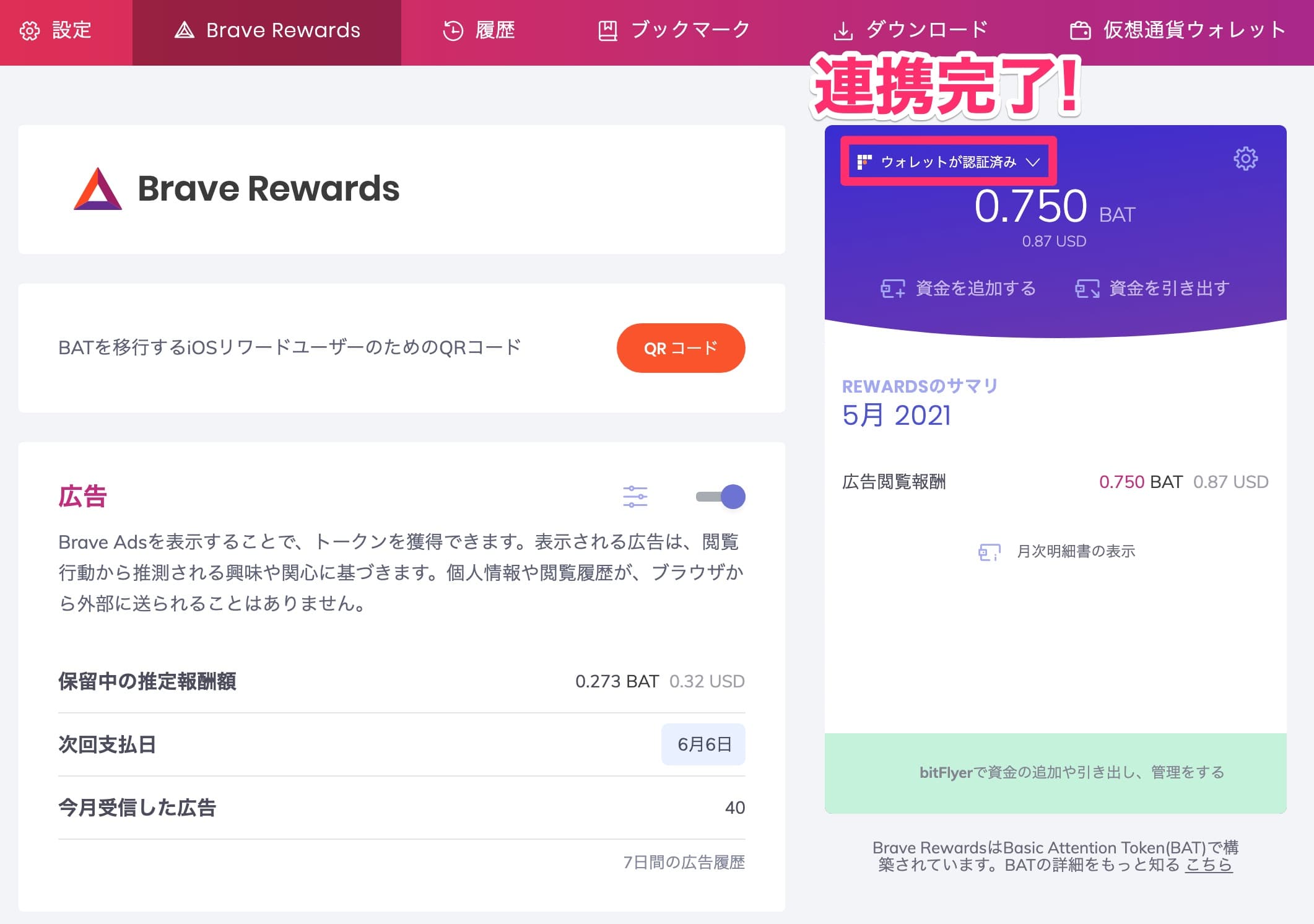1314x924 pixels.
Task: Open the ads settings sliders icon
Action: (x=635, y=497)
